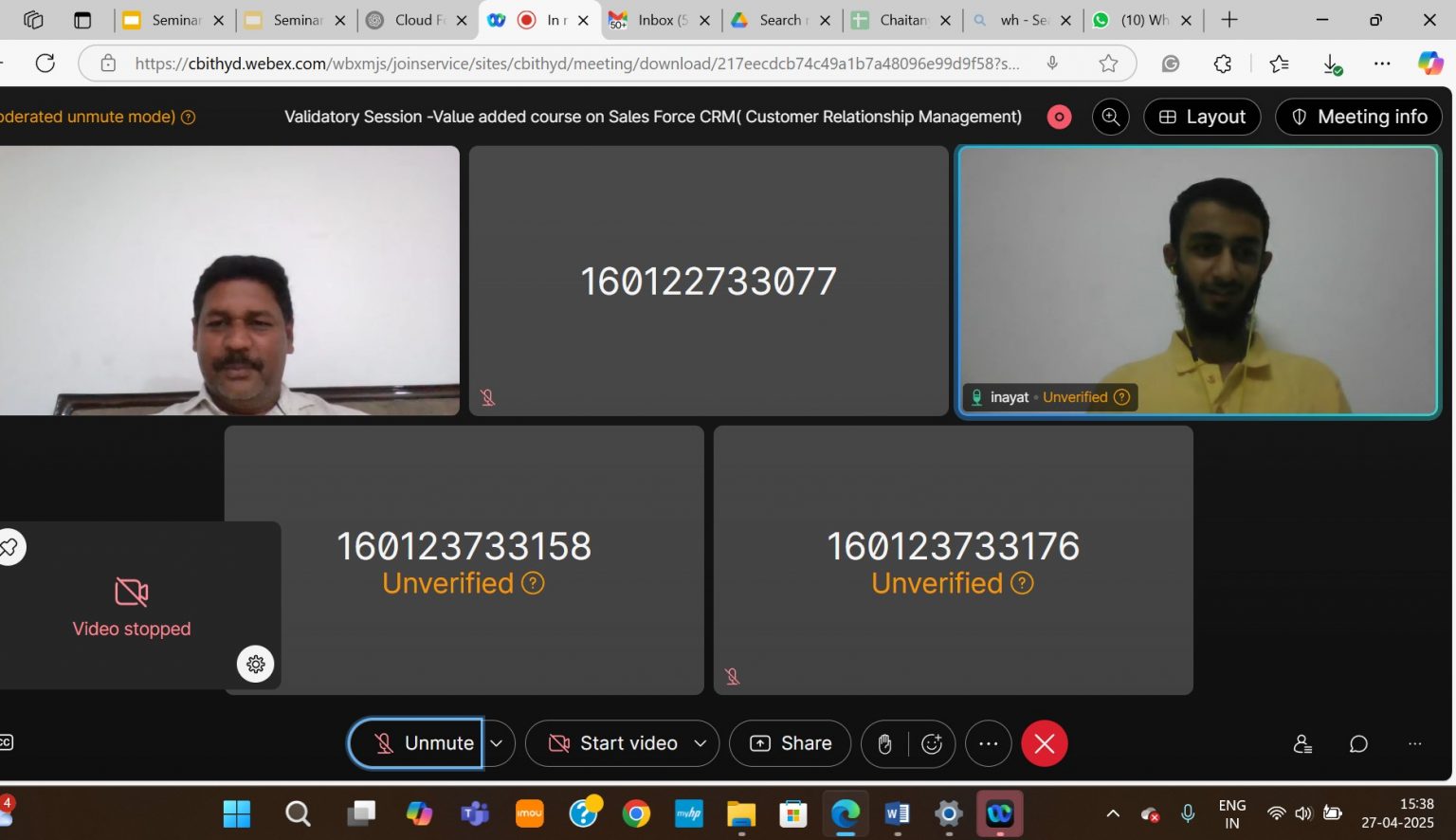The width and height of the screenshot is (1456, 840).
Task: Switch to the Inbox Gmail tab
Action: tap(656, 20)
